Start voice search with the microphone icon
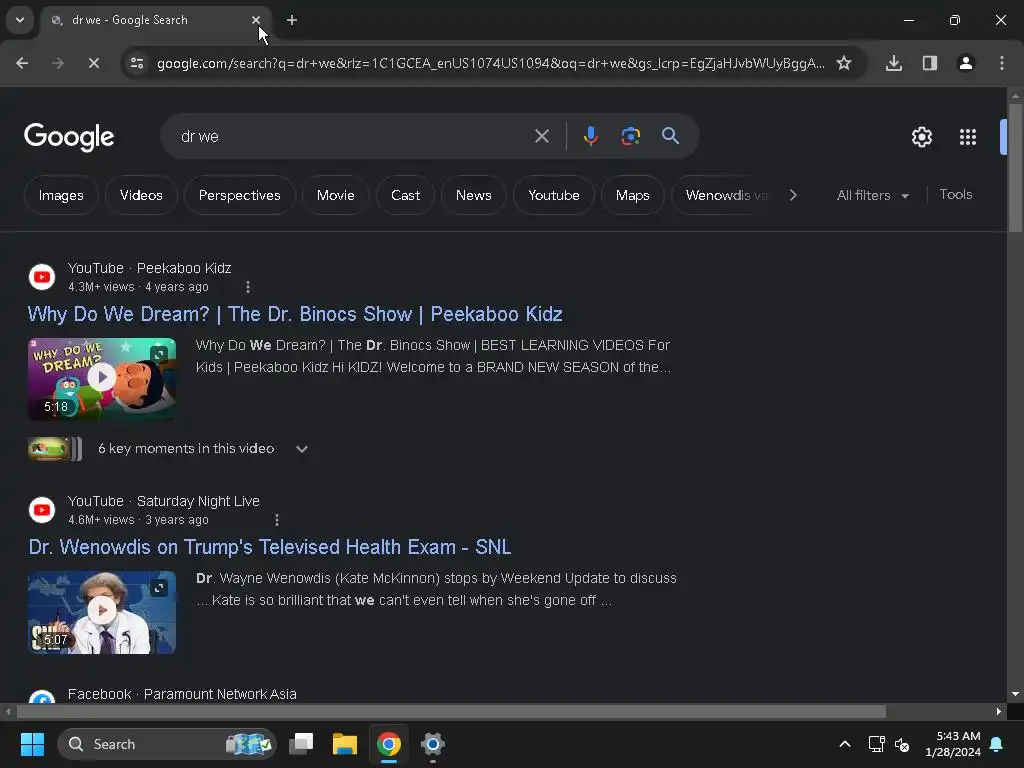The width and height of the screenshot is (1024, 768). (590, 136)
